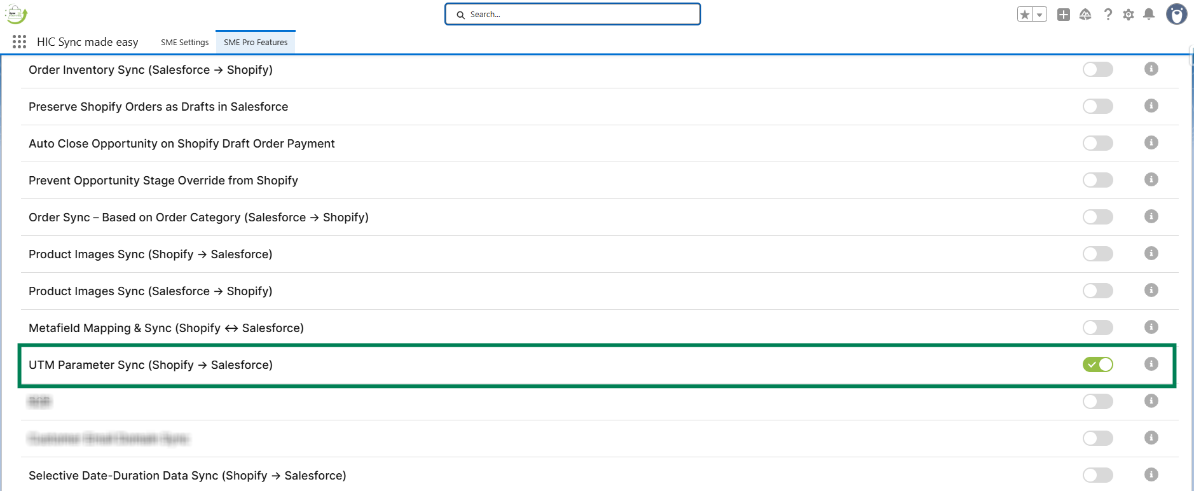1194x491 pixels.
Task: Open the user profile avatar
Action: tap(1176, 14)
